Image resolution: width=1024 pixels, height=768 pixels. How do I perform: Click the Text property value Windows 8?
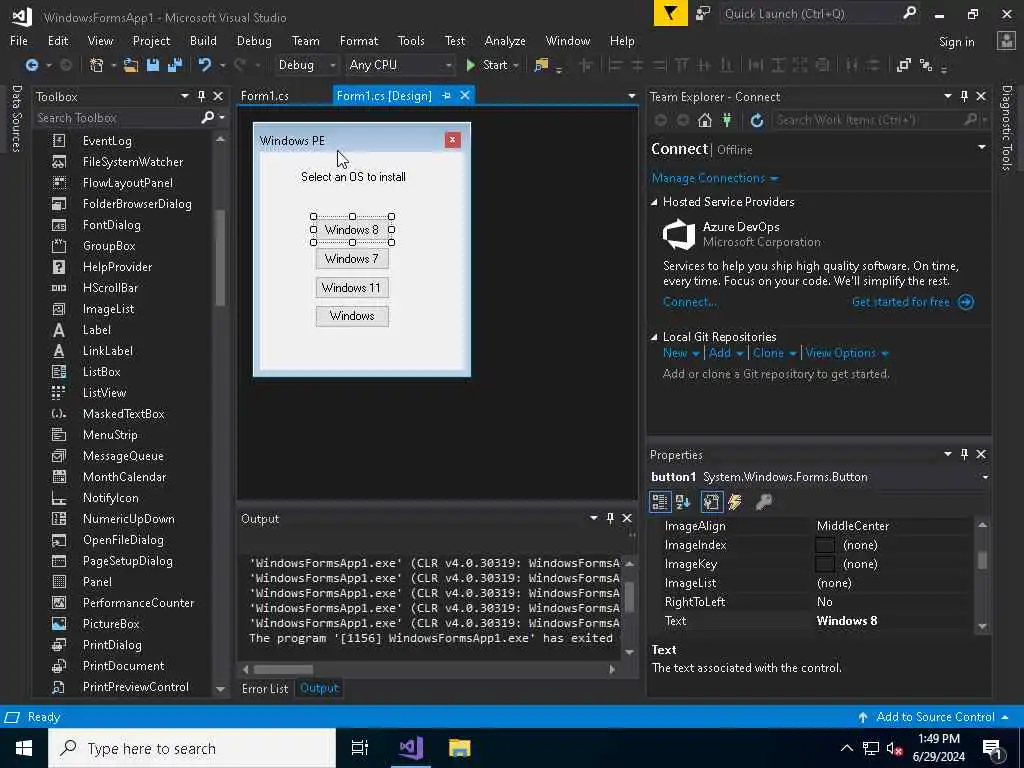tap(847, 621)
